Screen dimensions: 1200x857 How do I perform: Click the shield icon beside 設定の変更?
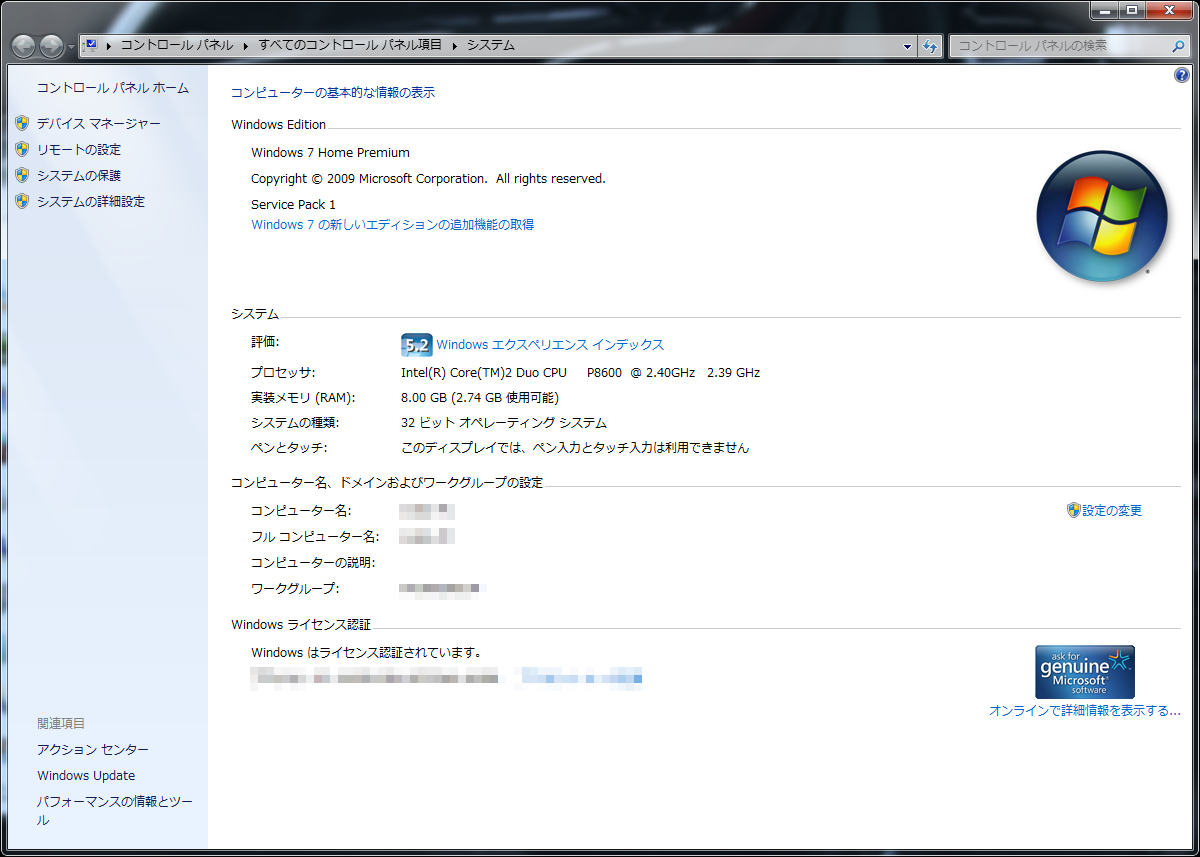[1074, 510]
